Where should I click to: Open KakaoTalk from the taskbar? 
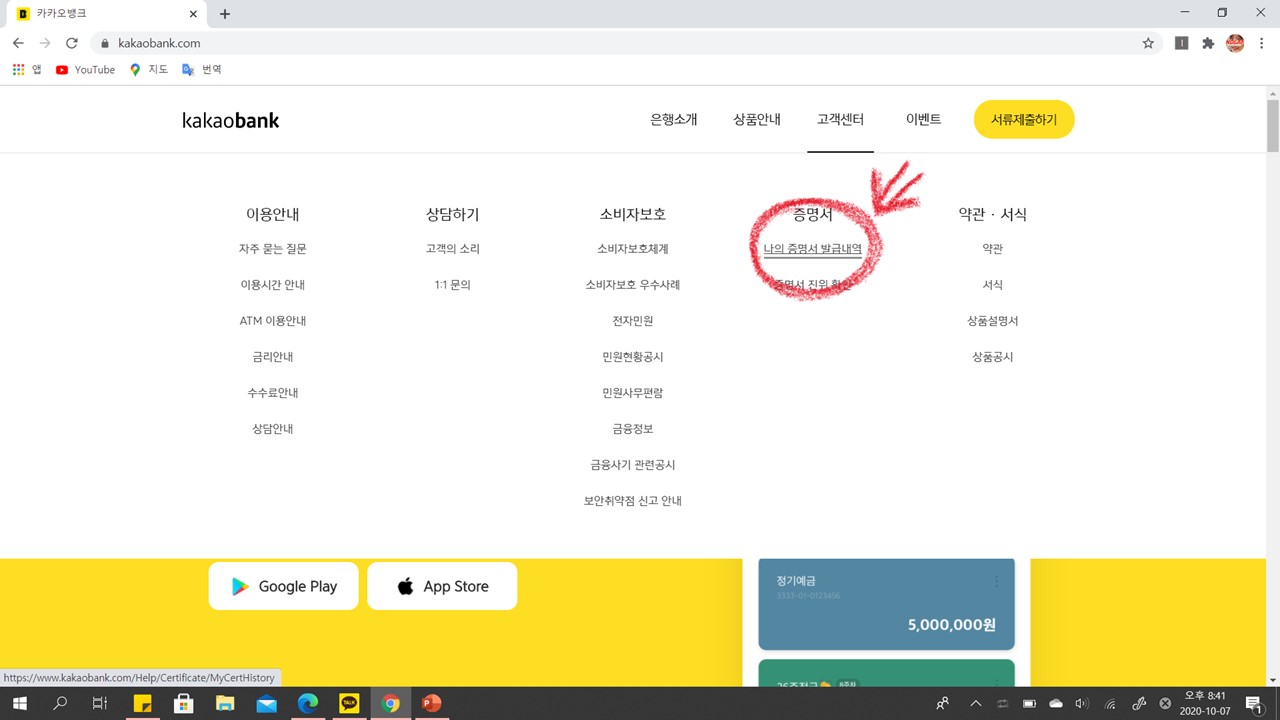click(349, 703)
